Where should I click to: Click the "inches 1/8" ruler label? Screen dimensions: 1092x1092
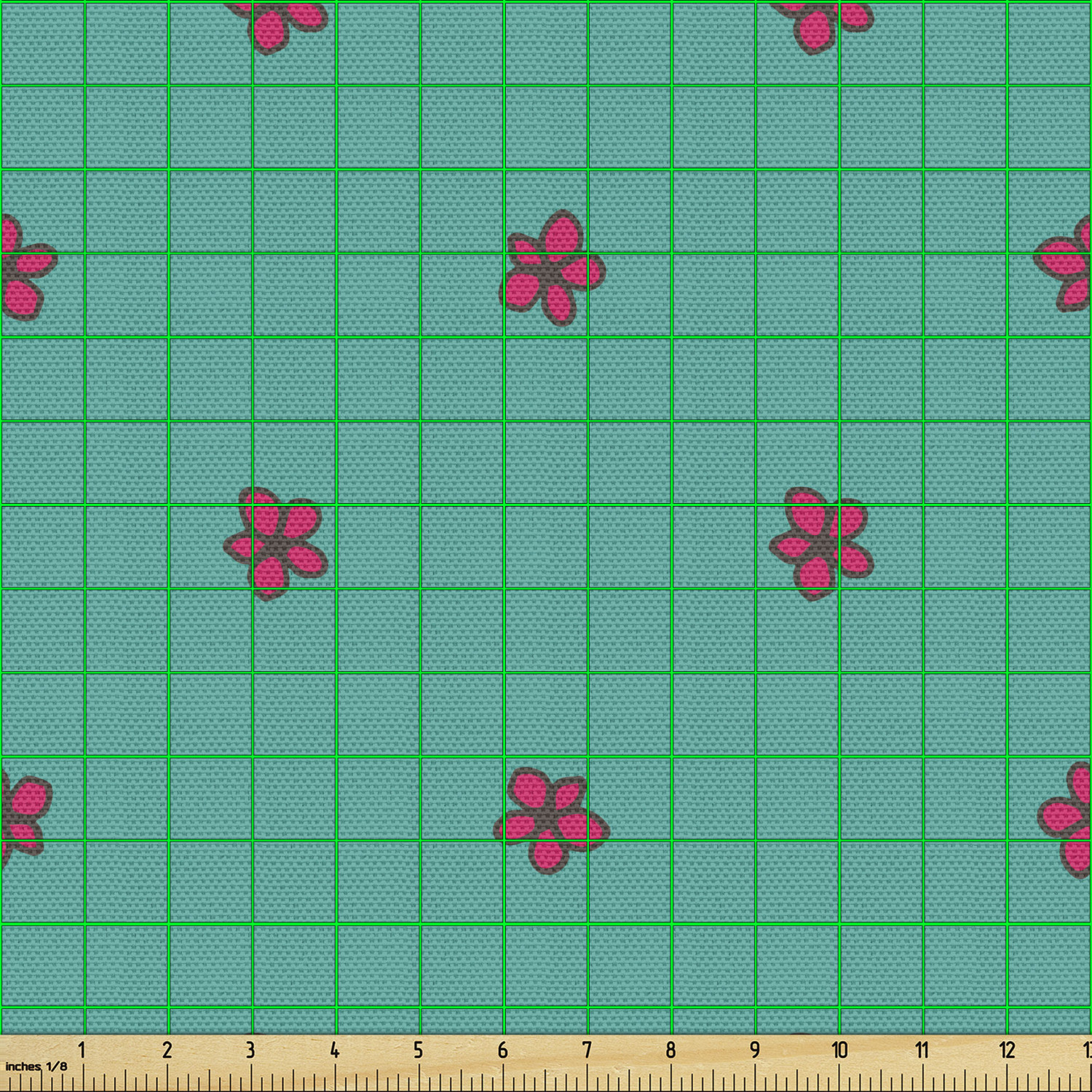(x=36, y=1067)
